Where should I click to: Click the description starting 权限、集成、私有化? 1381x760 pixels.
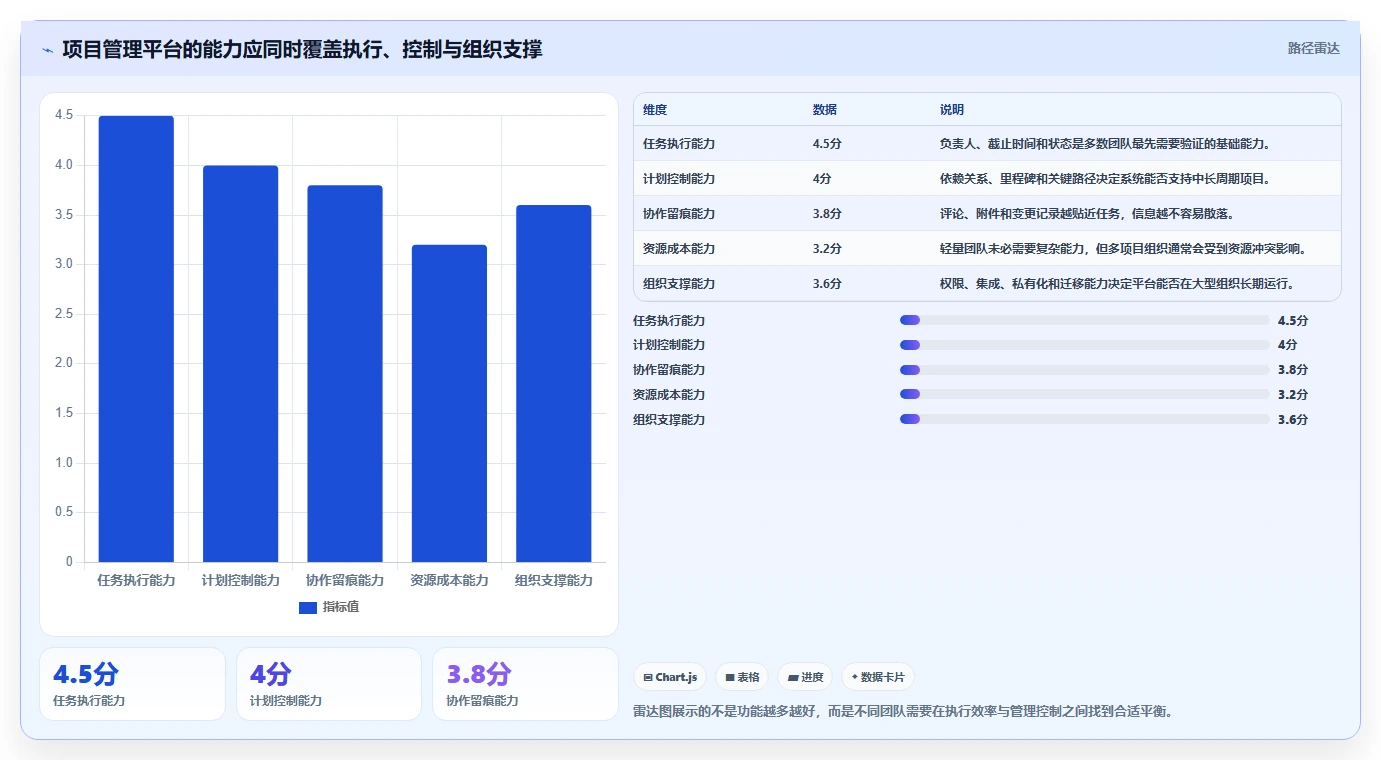pos(1118,284)
